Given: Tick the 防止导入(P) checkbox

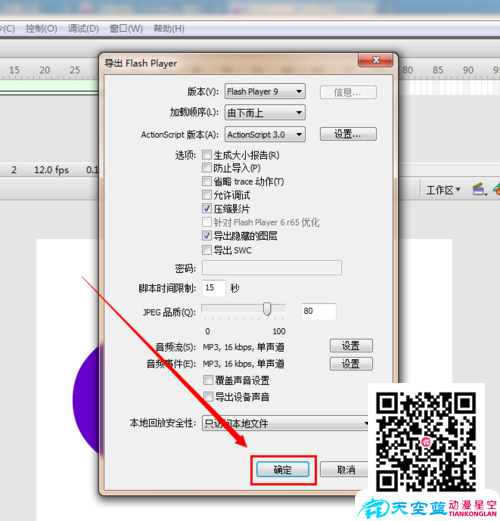Looking at the screenshot, I should click(207, 168).
